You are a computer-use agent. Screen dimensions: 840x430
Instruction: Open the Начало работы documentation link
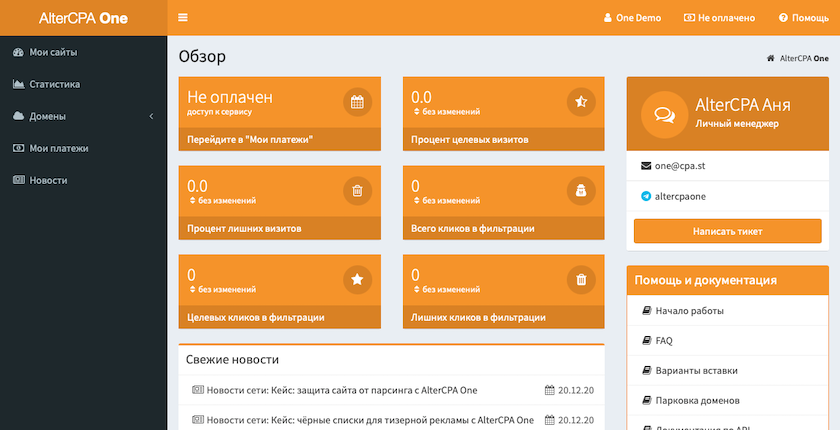[x=689, y=311]
